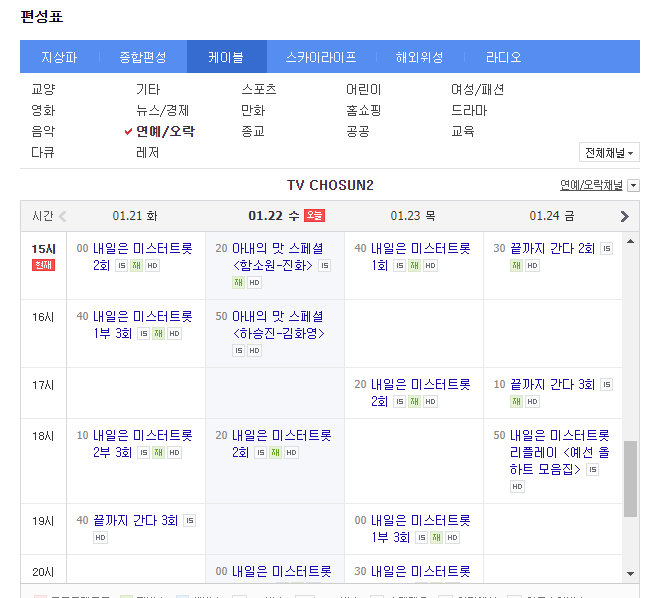Screen dimensions: 666x598
Task: Open 아내의 맛 스페셜 <함소원-진화> program link
Action: click(x=272, y=257)
